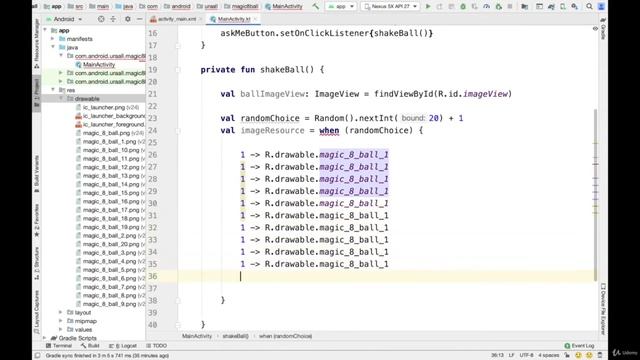This screenshot has height=360, width=640.
Task: Collapse the res folder node
Action: (53, 90)
